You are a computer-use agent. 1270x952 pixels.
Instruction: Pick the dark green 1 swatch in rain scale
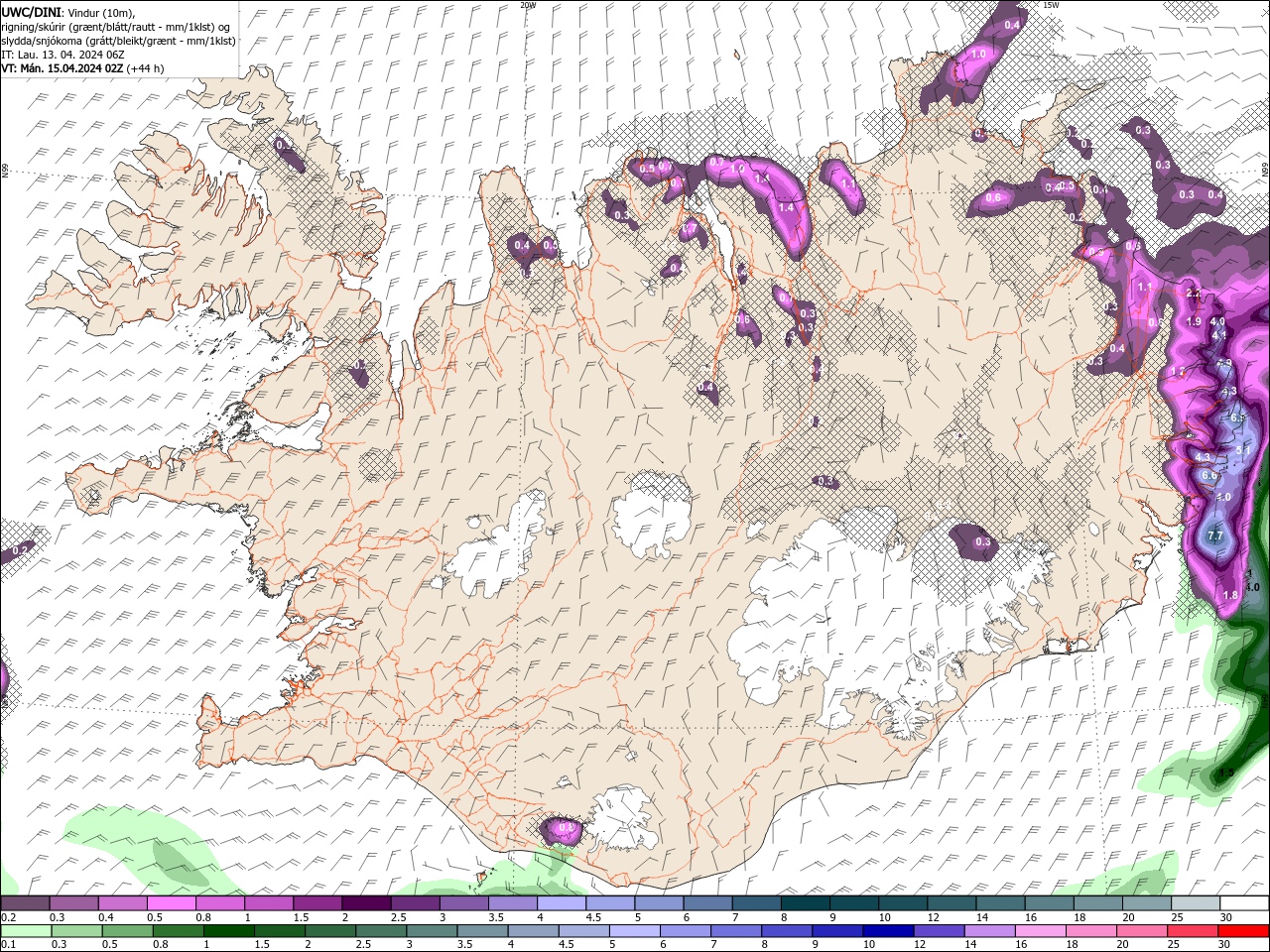[229, 930]
